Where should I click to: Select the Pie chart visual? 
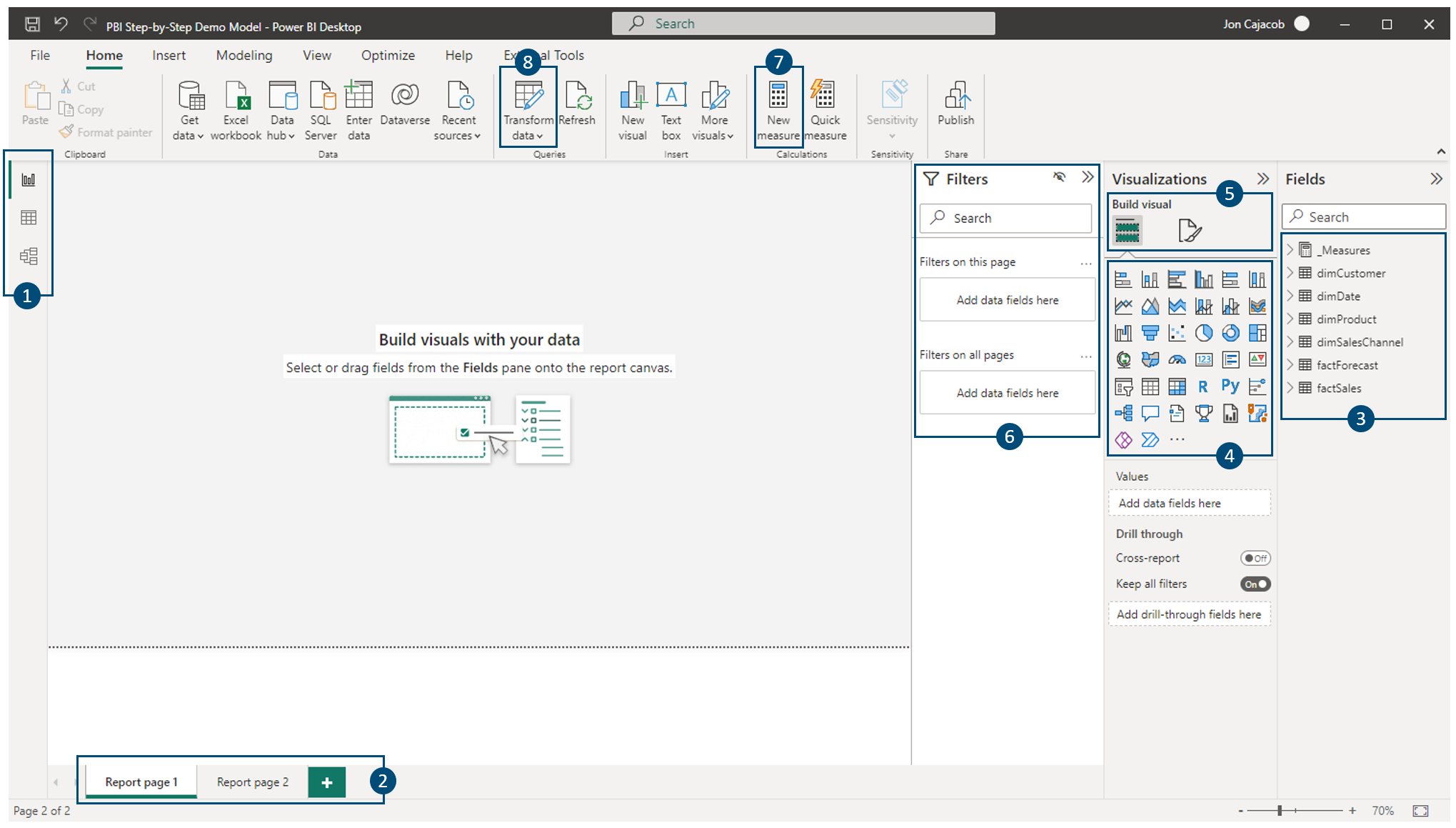(1204, 333)
